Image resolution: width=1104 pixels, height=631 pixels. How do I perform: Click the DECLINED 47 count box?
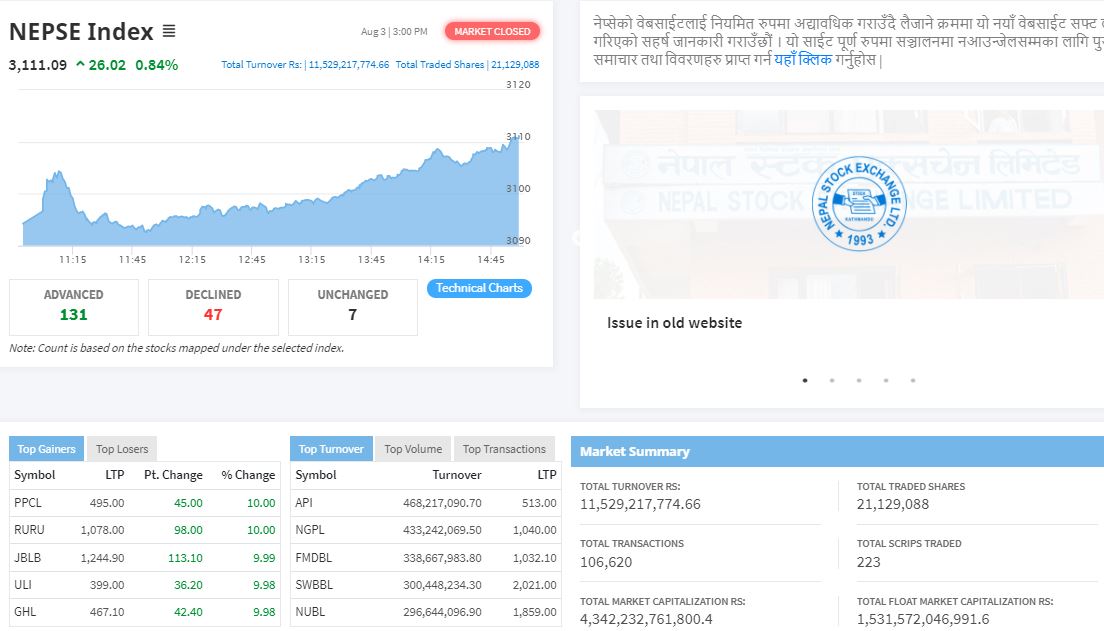coord(213,307)
